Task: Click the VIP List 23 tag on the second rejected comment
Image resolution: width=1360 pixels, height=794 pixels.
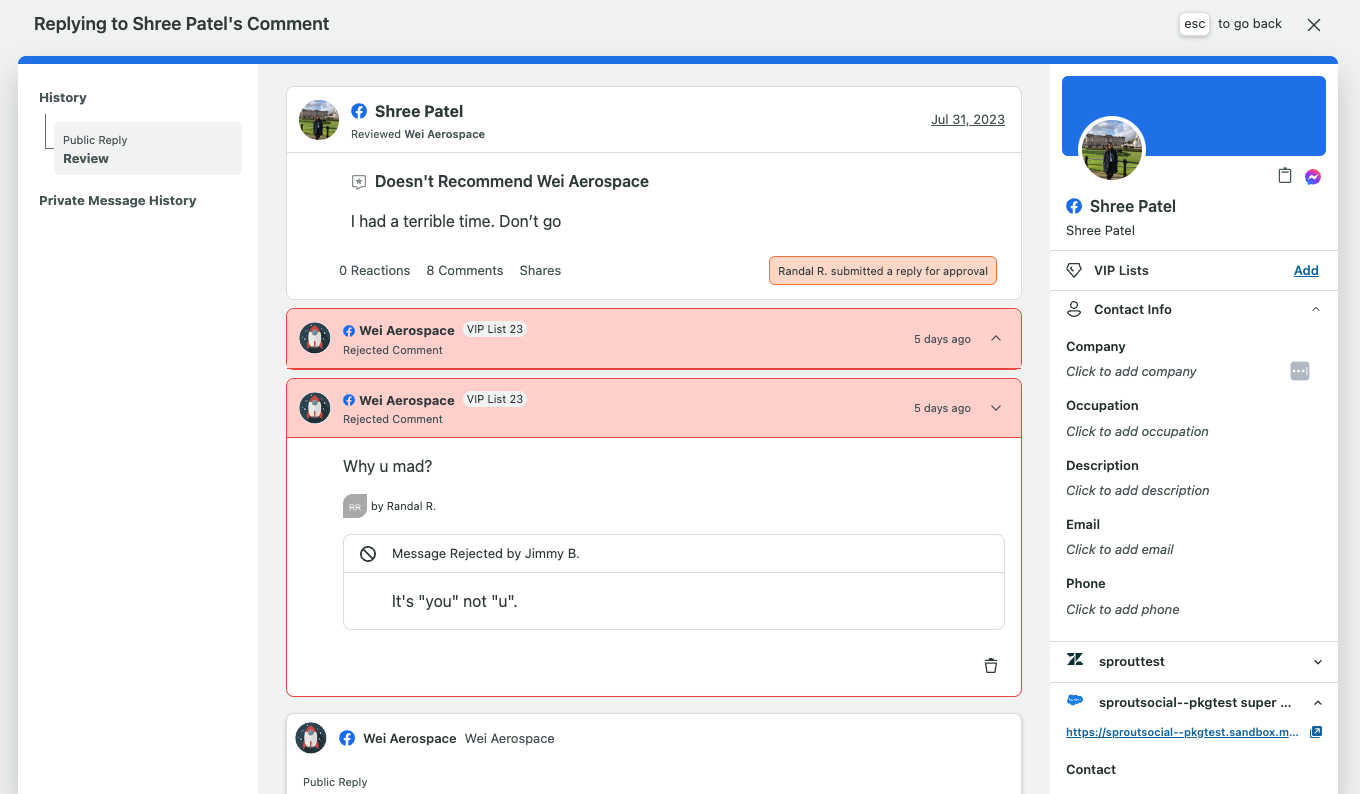Action: tap(495, 399)
